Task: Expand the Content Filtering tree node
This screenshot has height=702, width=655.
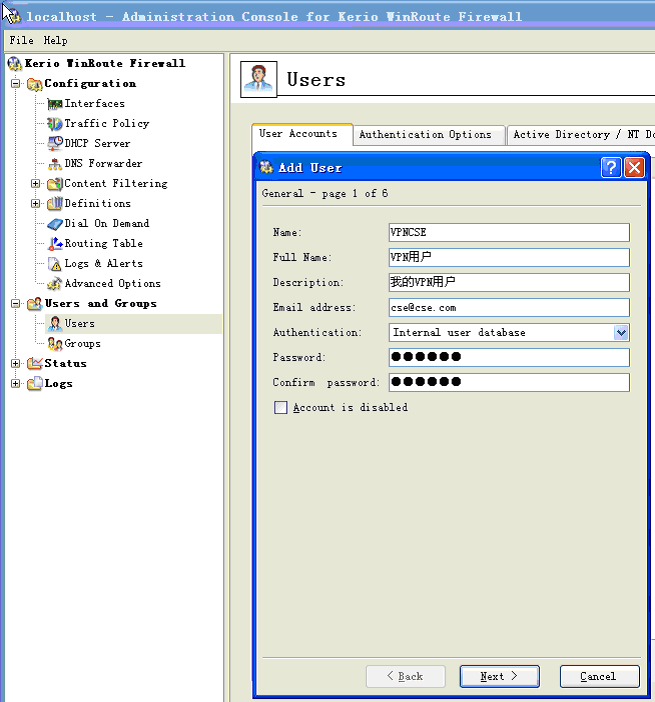Action: click(36, 184)
